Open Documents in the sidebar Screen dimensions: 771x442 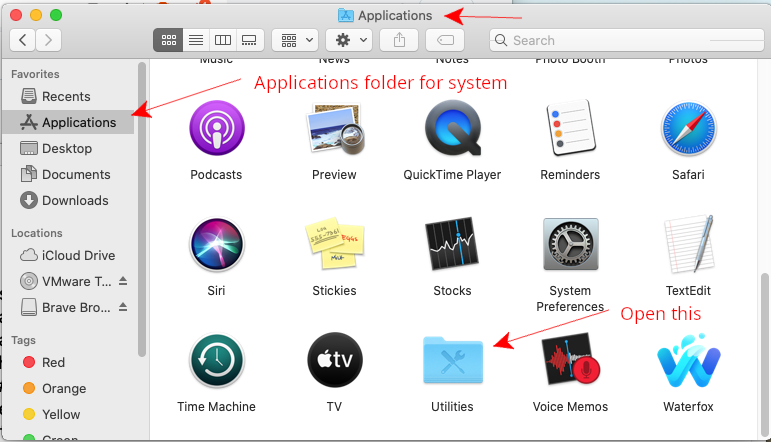click(68, 175)
